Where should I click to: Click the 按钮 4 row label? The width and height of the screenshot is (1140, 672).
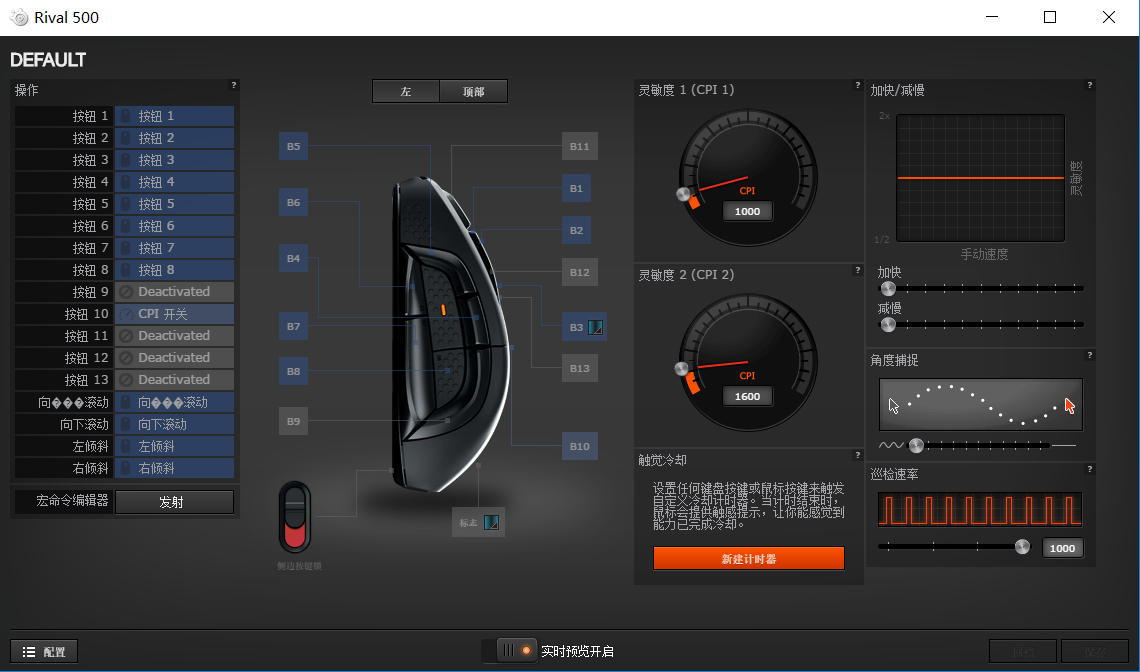(90, 182)
